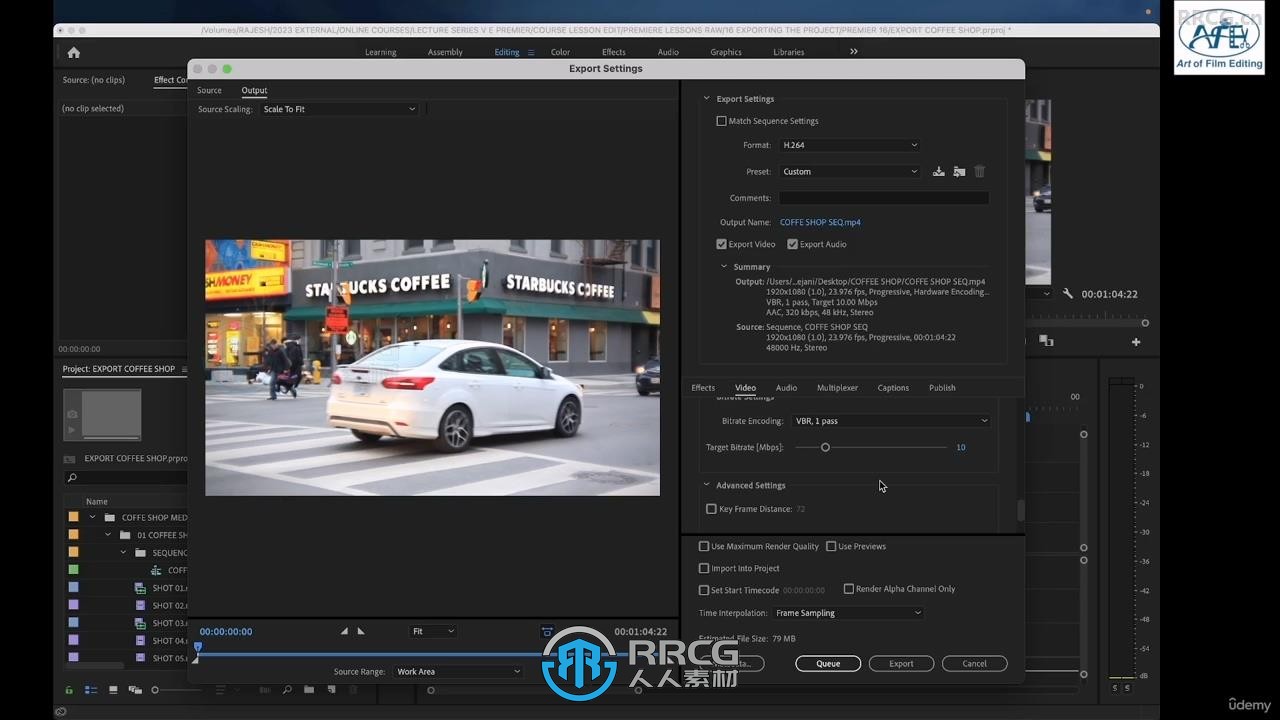This screenshot has height=720, width=1280.
Task: Uncheck the Export Audio checkbox
Action: point(792,244)
